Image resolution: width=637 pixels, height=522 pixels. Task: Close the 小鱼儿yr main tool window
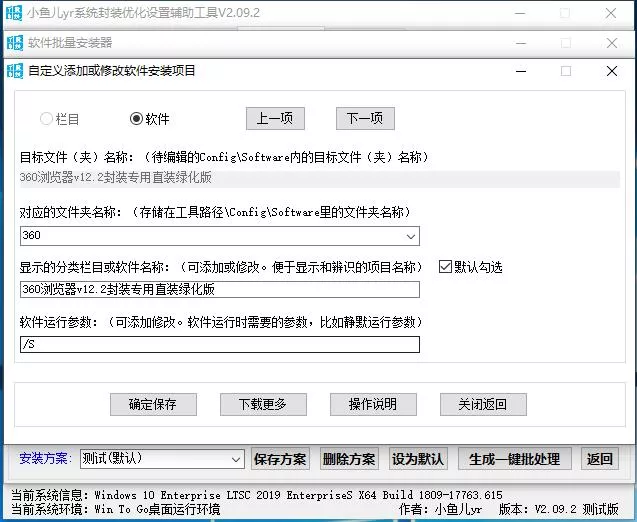pos(611,13)
